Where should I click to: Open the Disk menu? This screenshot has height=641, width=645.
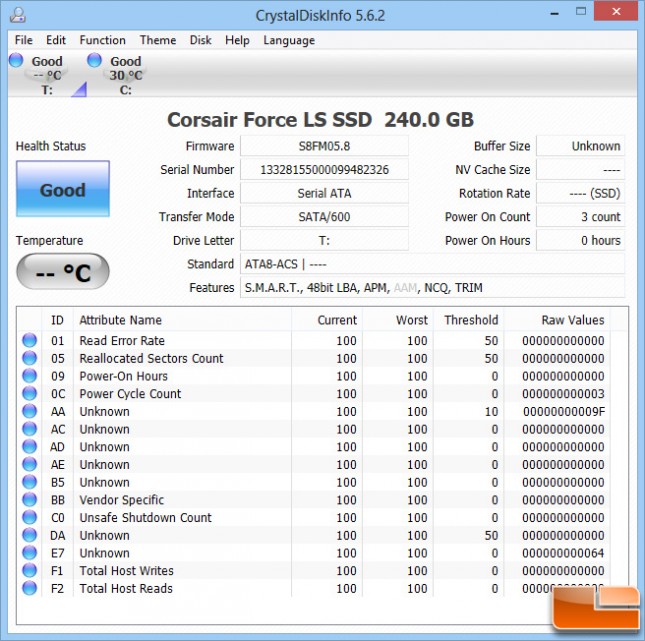(200, 40)
